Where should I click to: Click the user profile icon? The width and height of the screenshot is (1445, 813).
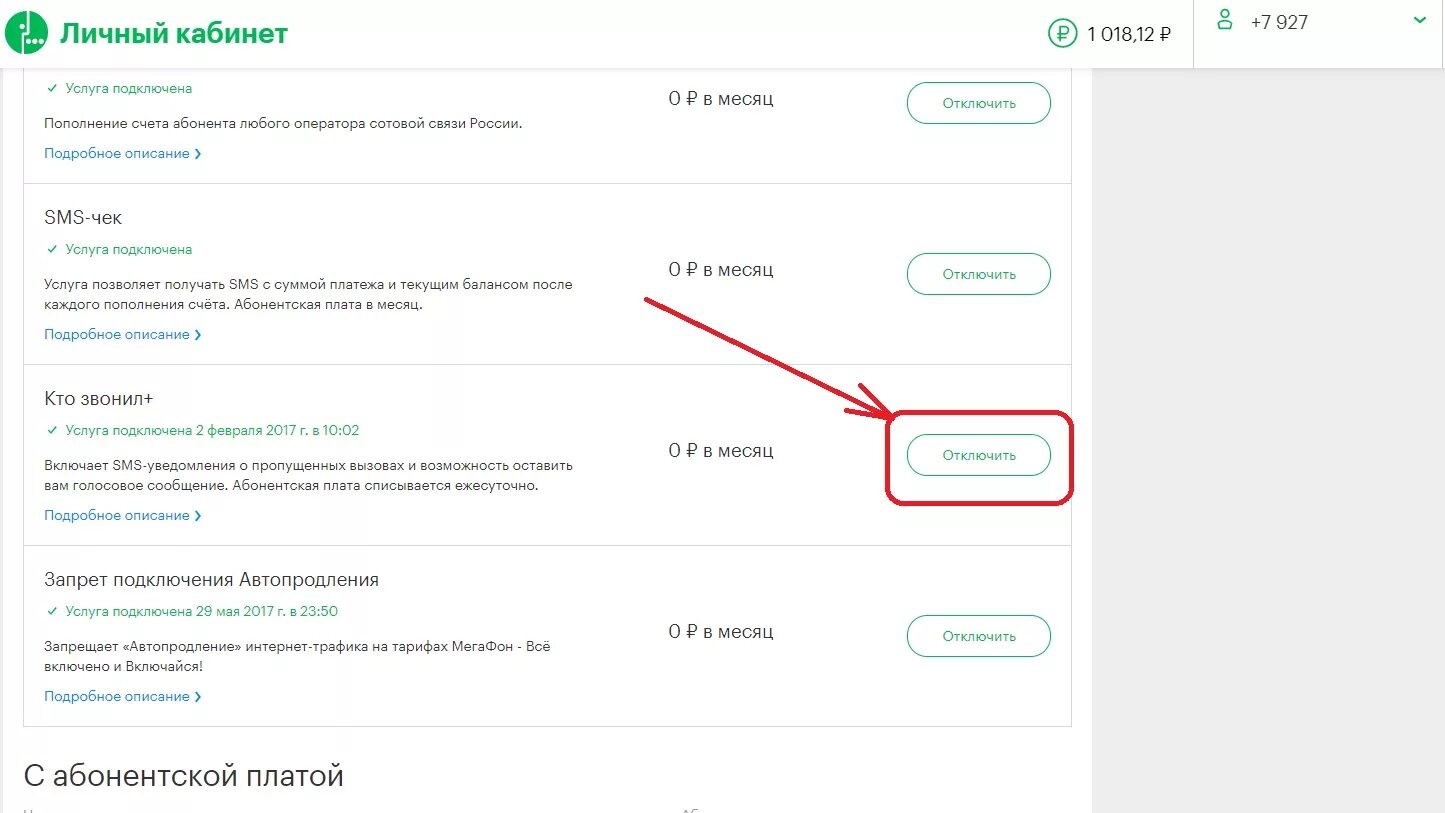pos(1224,19)
